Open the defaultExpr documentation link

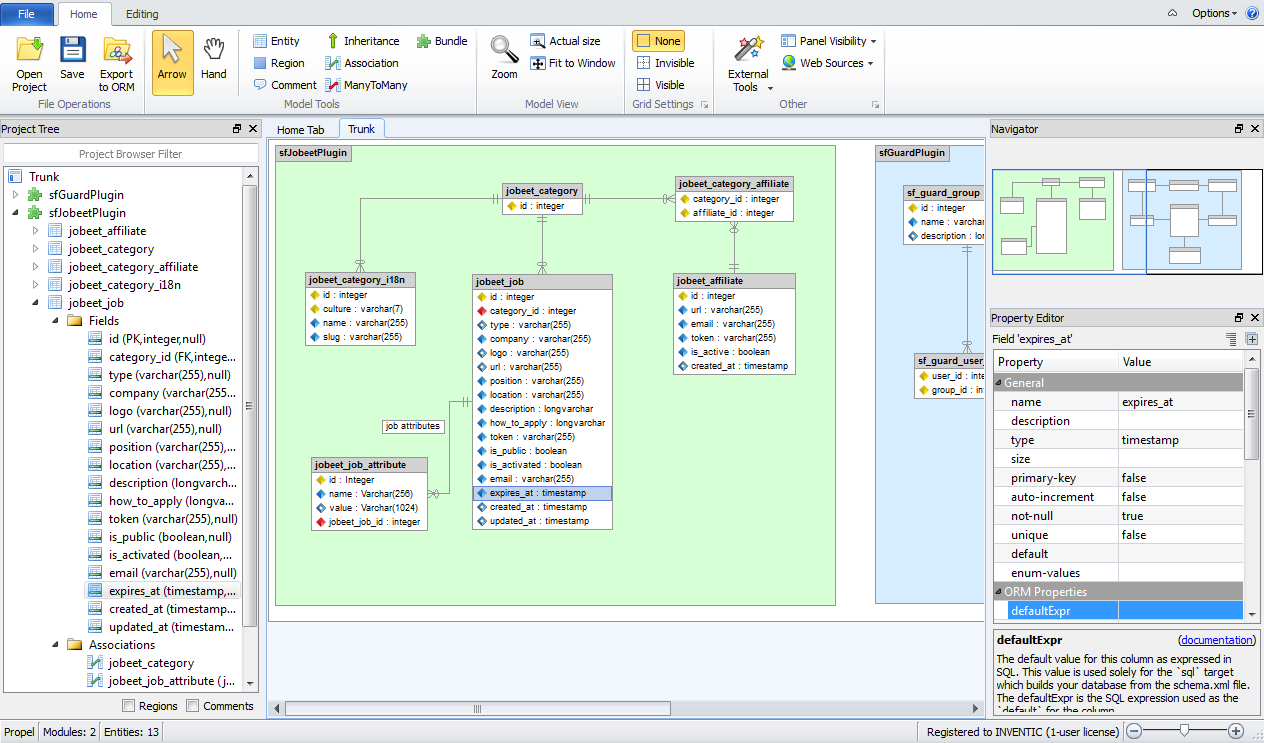pyautogui.click(x=1217, y=640)
